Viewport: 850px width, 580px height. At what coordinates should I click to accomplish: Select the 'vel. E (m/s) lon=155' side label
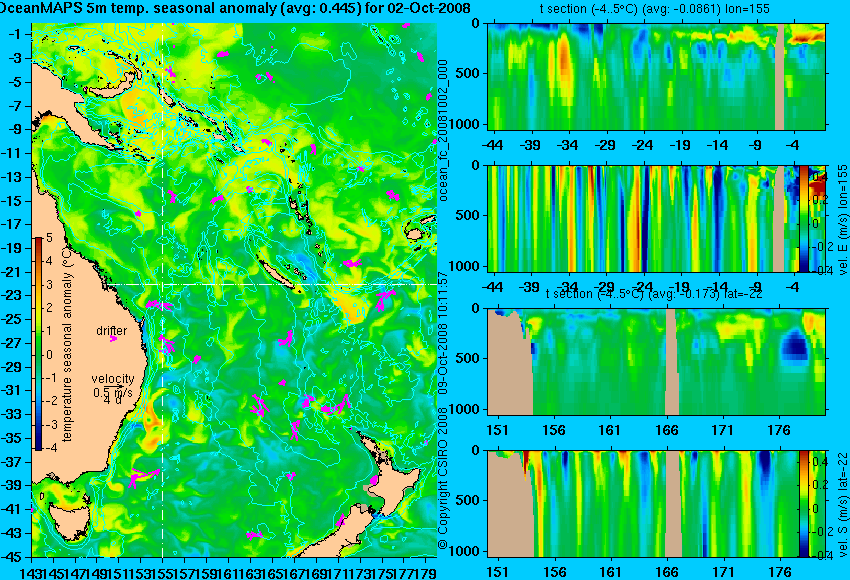pyautogui.click(x=842, y=220)
